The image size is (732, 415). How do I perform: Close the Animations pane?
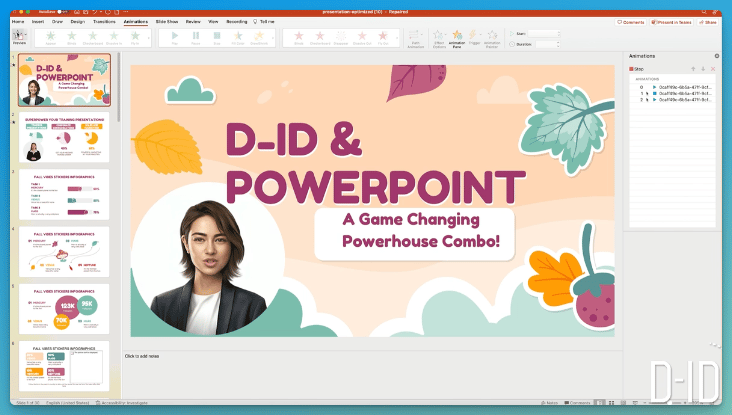click(716, 56)
